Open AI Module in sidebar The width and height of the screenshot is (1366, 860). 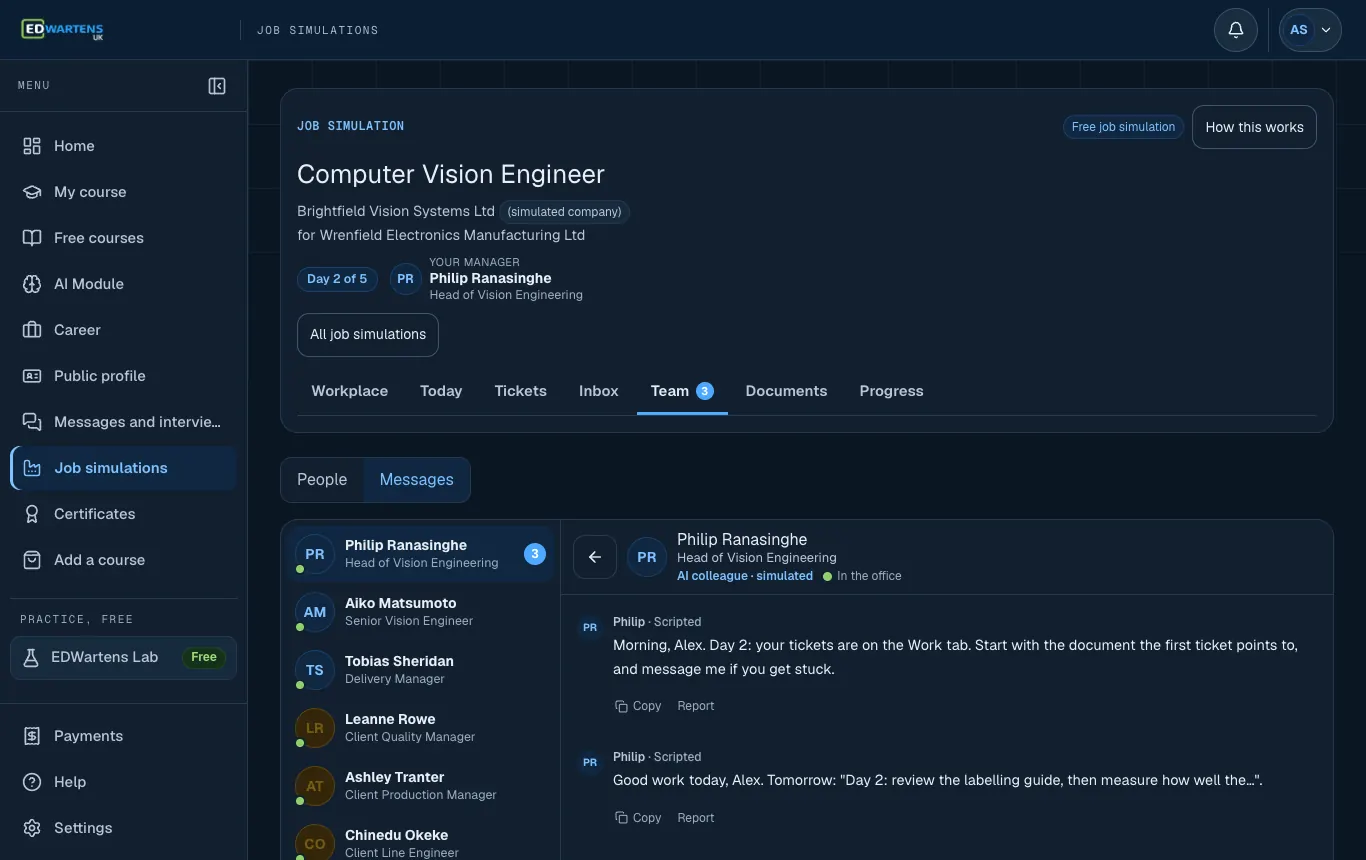click(x=124, y=284)
